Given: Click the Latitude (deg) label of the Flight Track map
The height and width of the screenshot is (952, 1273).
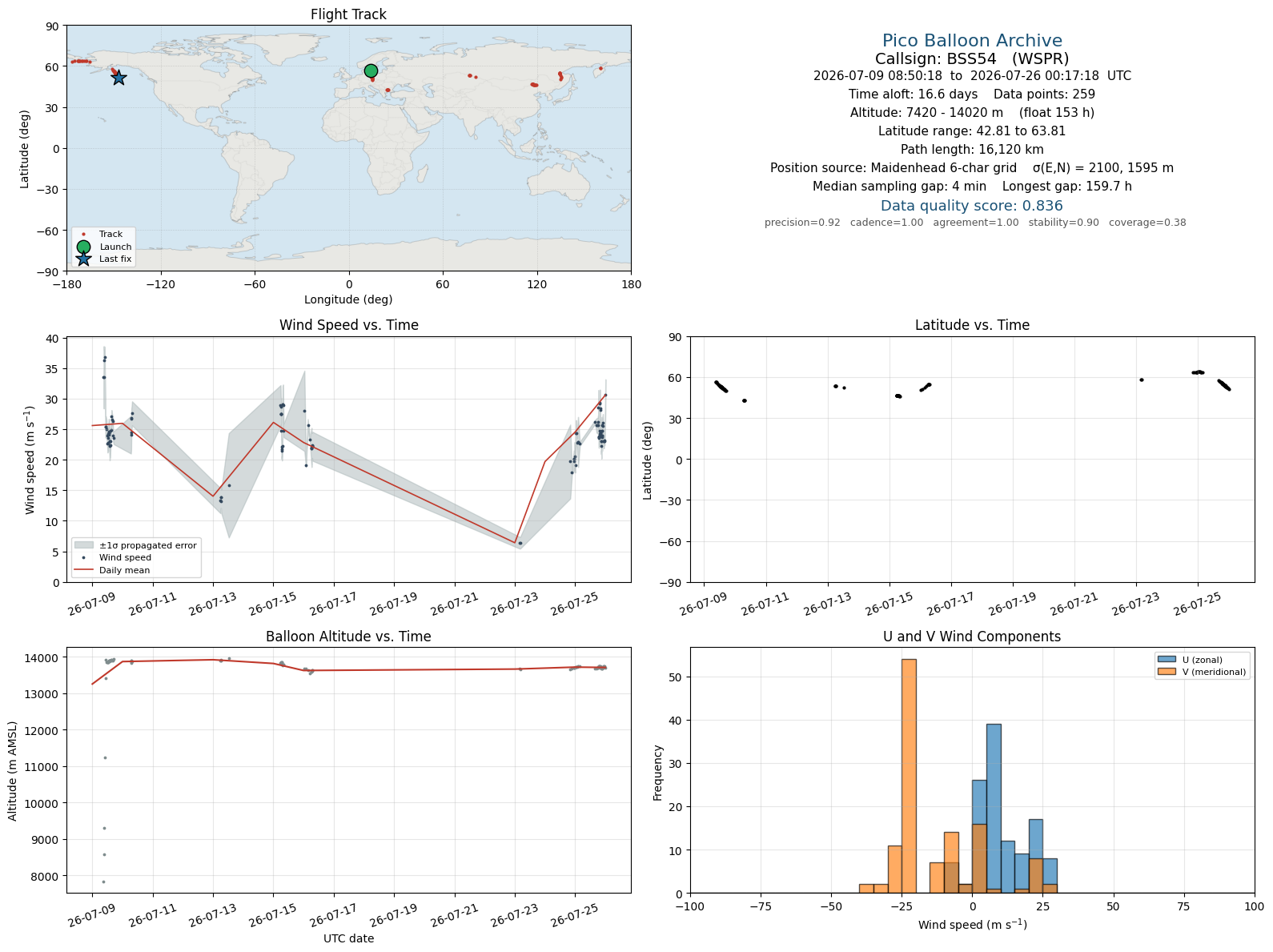Looking at the screenshot, I should (x=25, y=149).
